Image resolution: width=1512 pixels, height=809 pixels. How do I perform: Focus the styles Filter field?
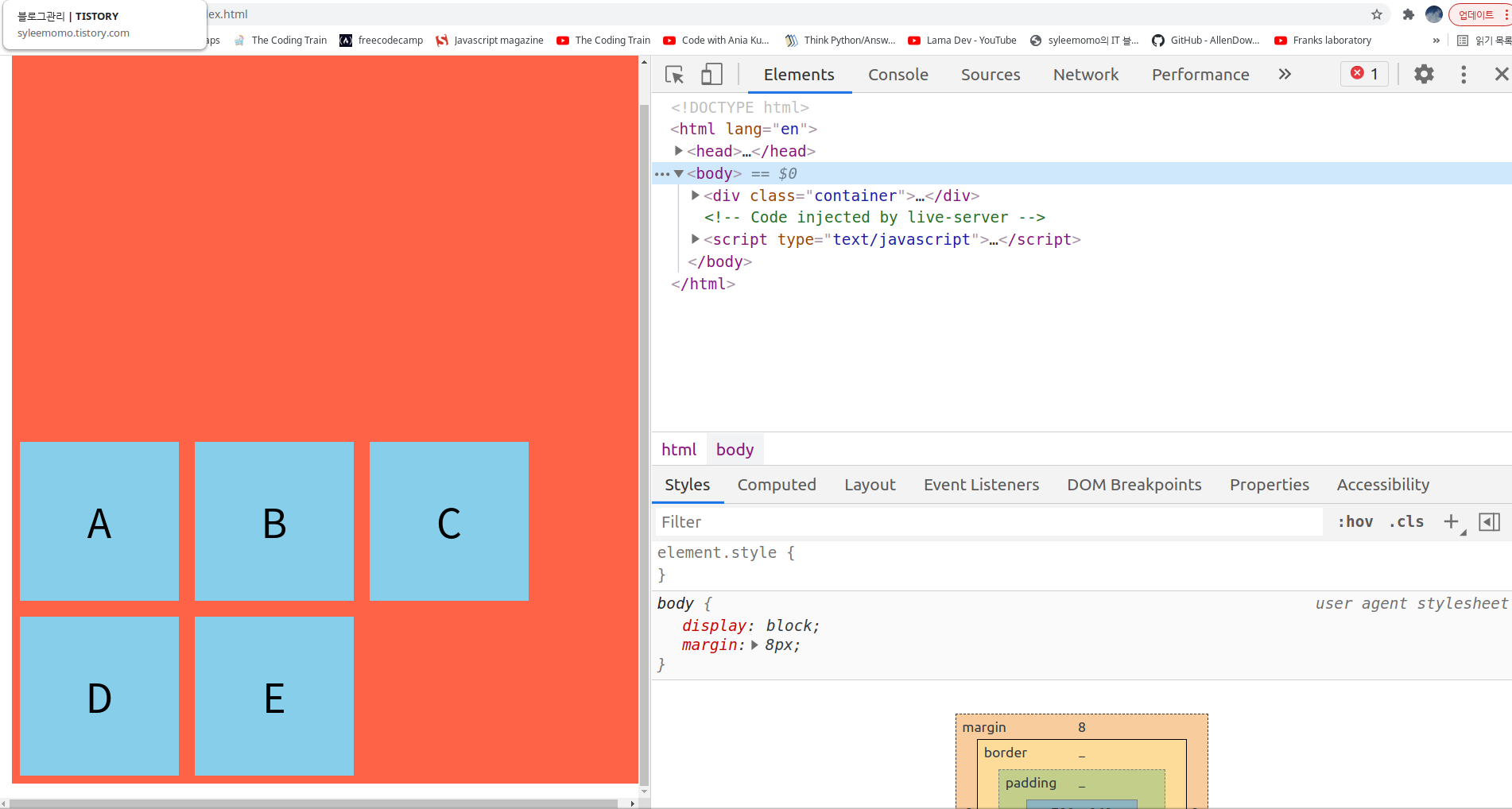click(988, 522)
